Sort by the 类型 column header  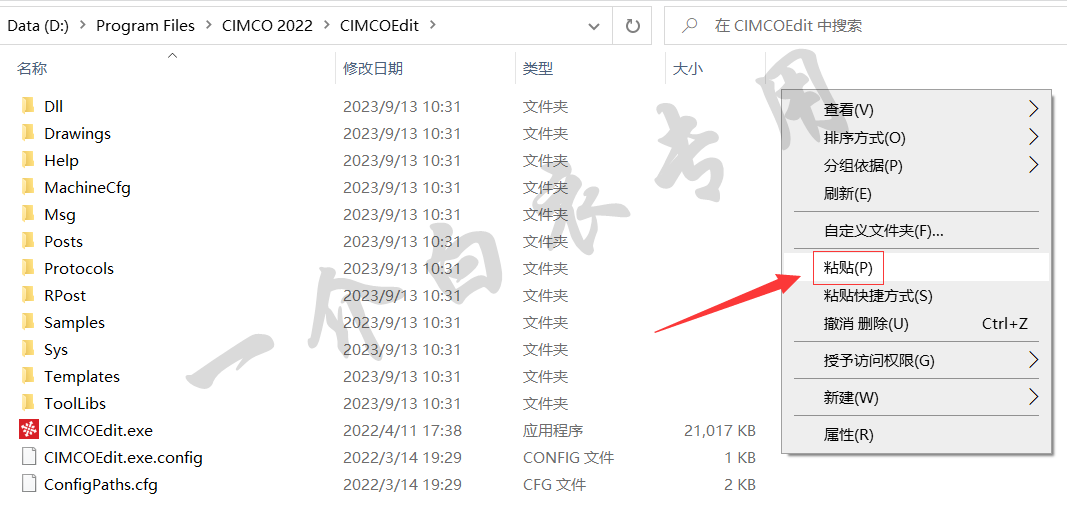[538, 68]
